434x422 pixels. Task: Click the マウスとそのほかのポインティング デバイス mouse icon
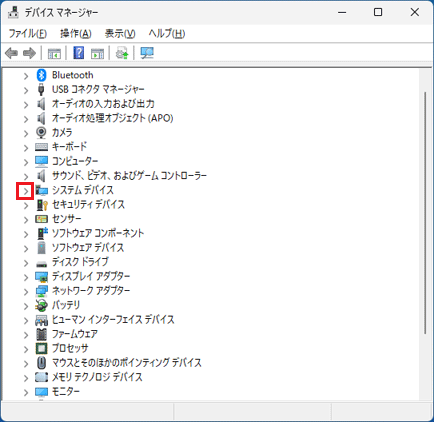point(41,363)
